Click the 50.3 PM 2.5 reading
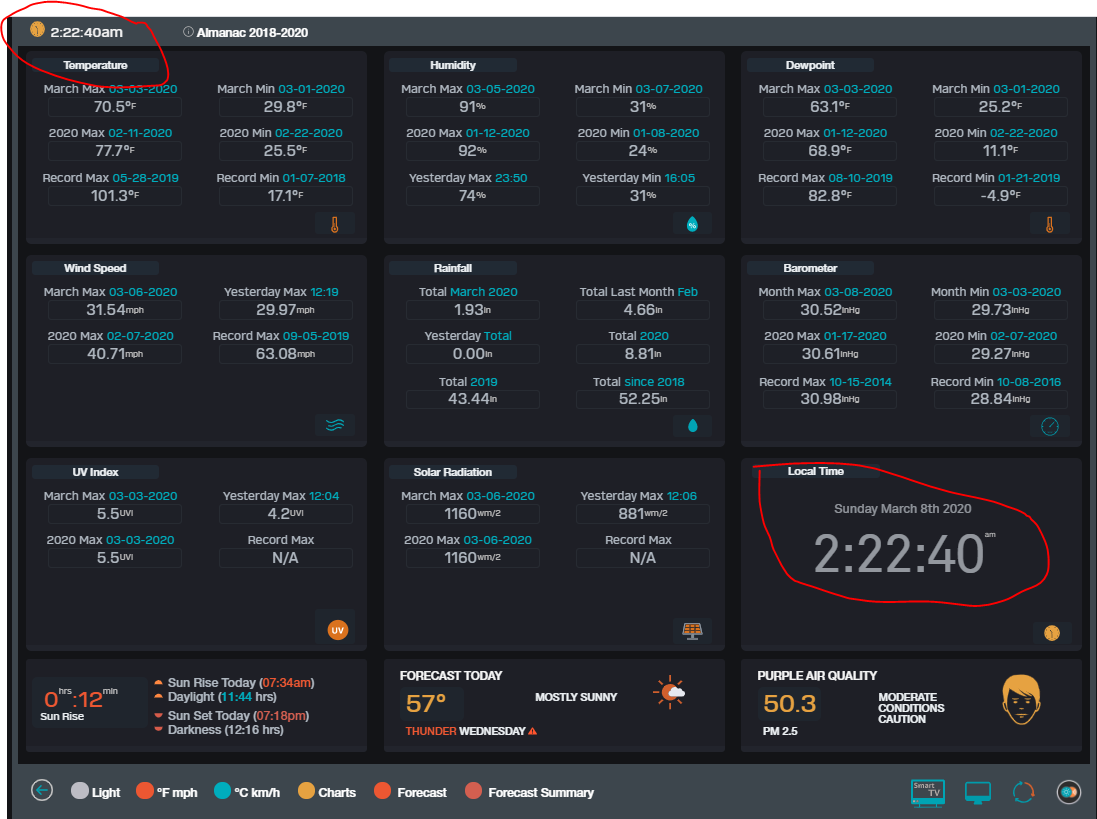1097x819 pixels. tap(789, 703)
